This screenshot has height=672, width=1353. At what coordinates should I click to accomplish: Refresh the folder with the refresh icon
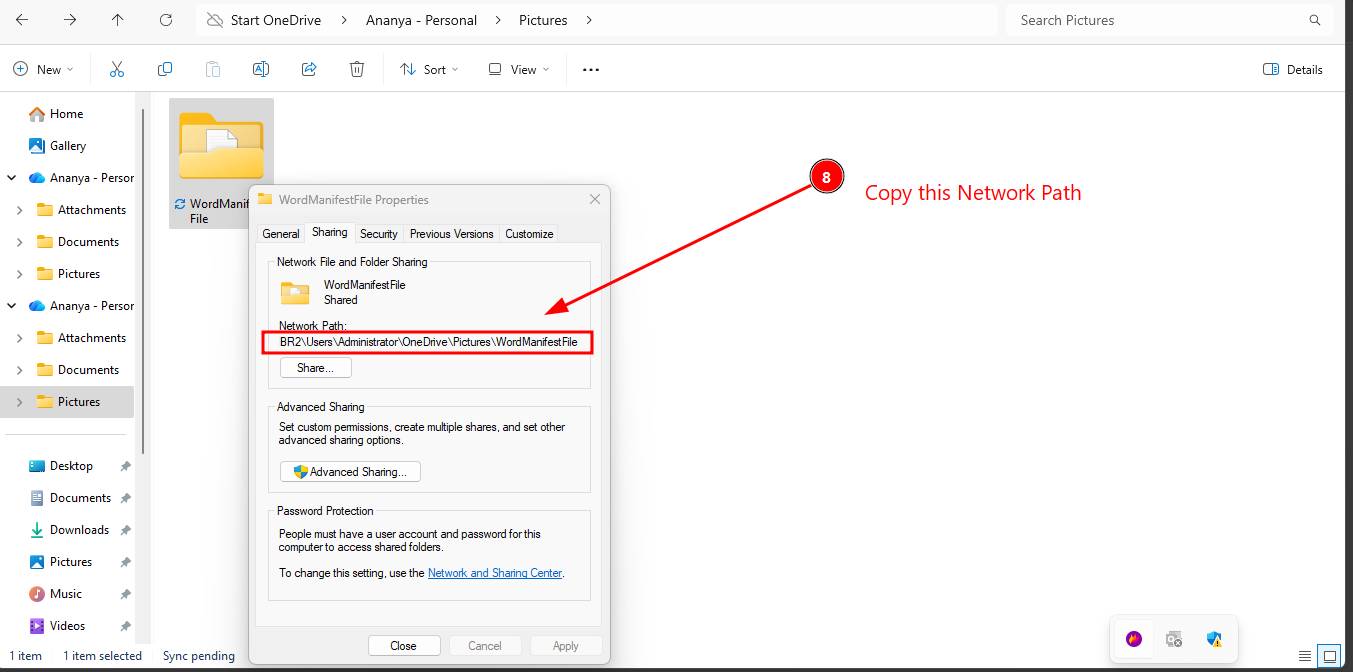166,20
